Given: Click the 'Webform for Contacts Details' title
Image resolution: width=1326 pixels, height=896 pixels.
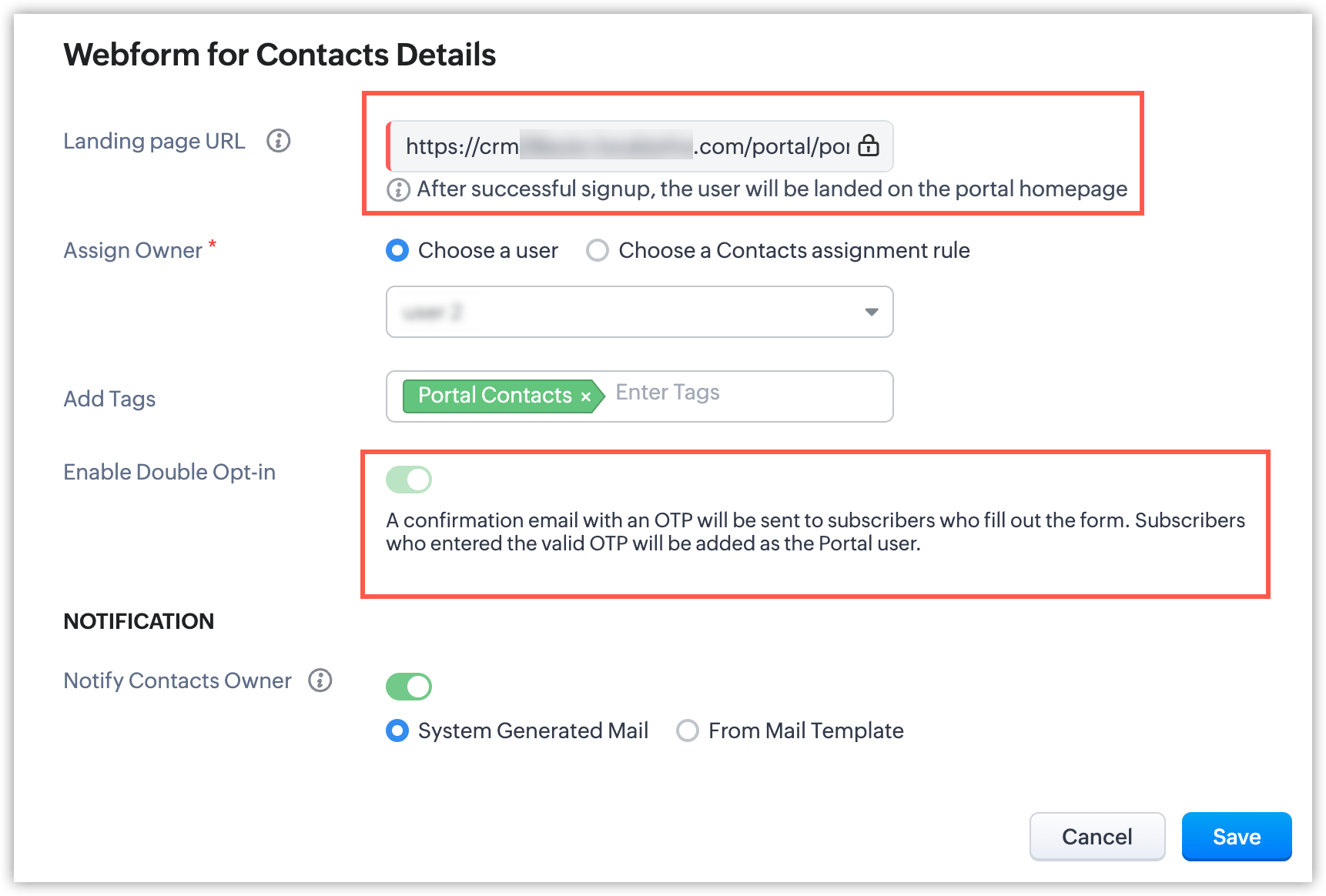Looking at the screenshot, I should click(x=280, y=55).
